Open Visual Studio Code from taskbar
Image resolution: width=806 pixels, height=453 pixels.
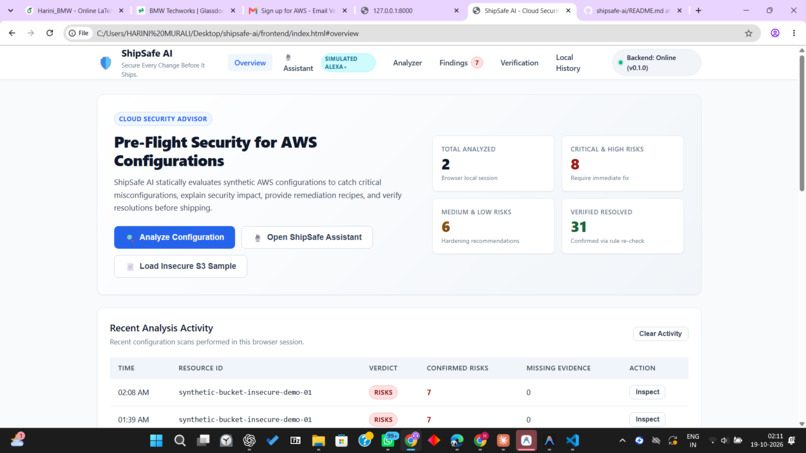coord(572,441)
